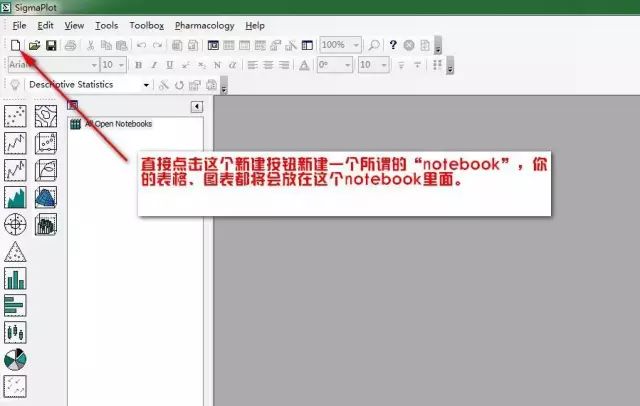Viewport: 640px width, 406px height.
Task: Toggle subscript formatting
Action: [202, 65]
